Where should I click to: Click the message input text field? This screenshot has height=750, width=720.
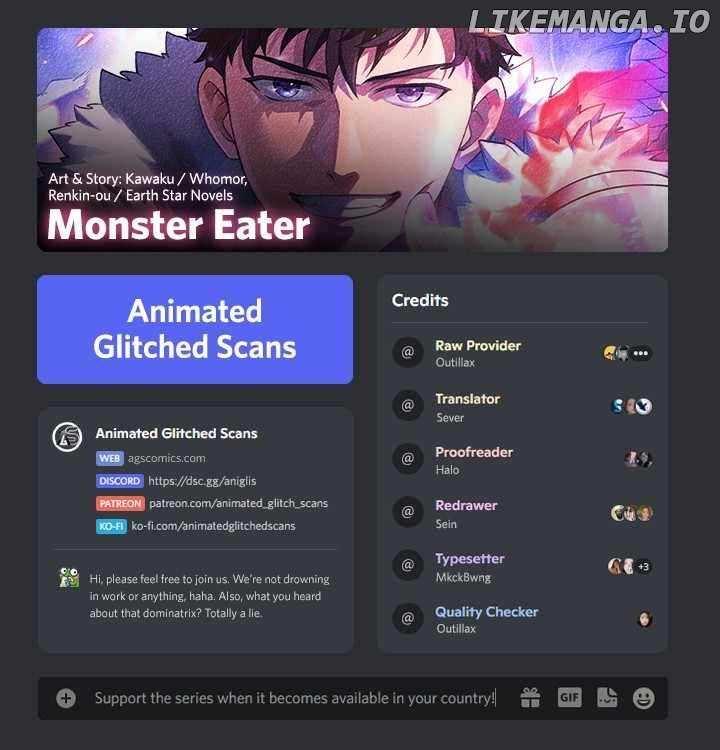(295, 698)
